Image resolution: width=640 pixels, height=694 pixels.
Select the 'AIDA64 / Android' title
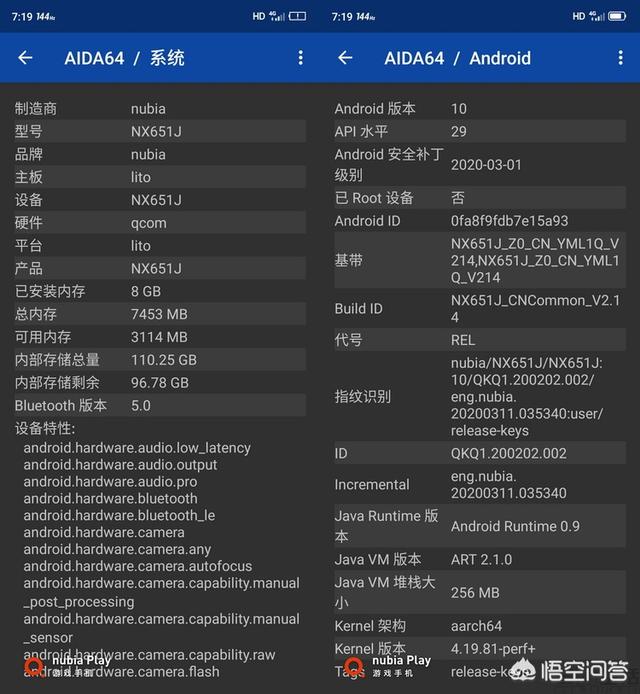click(458, 58)
